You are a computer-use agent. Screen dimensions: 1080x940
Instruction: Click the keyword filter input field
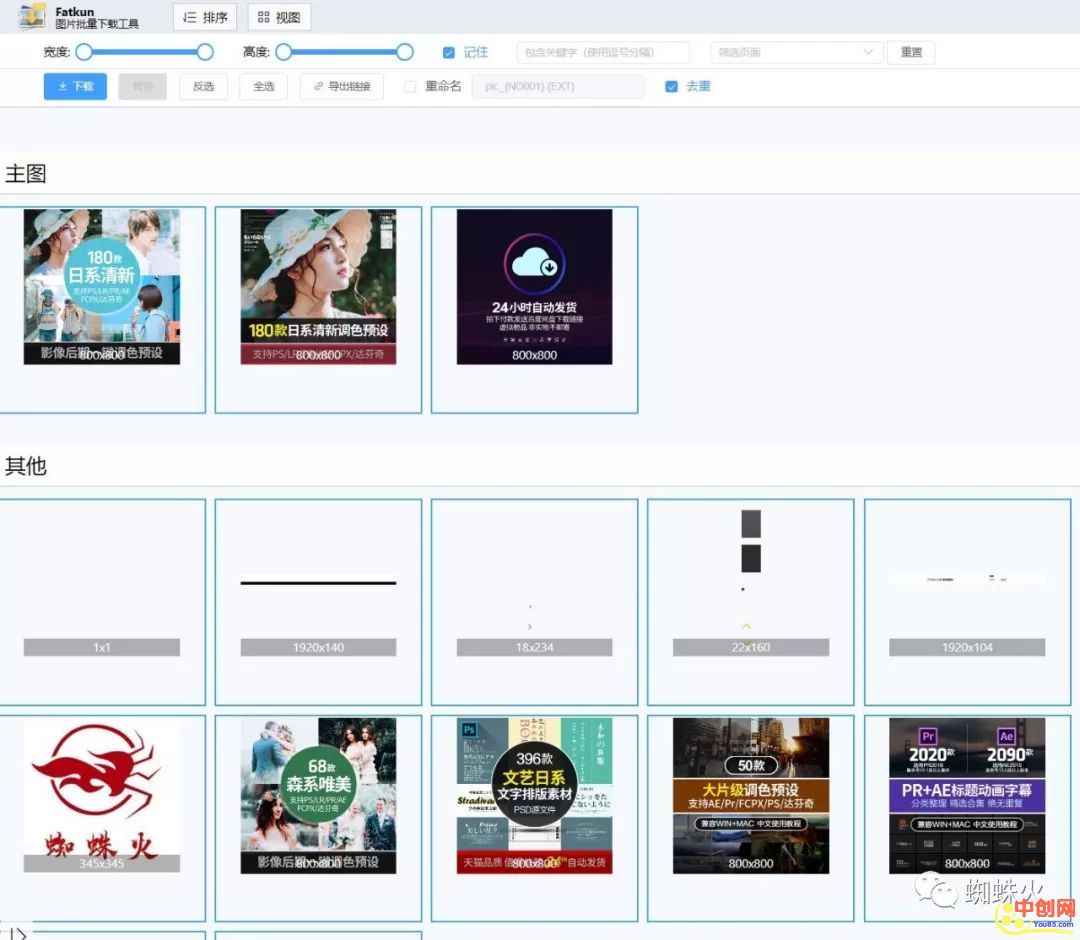pyautogui.click(x=603, y=52)
